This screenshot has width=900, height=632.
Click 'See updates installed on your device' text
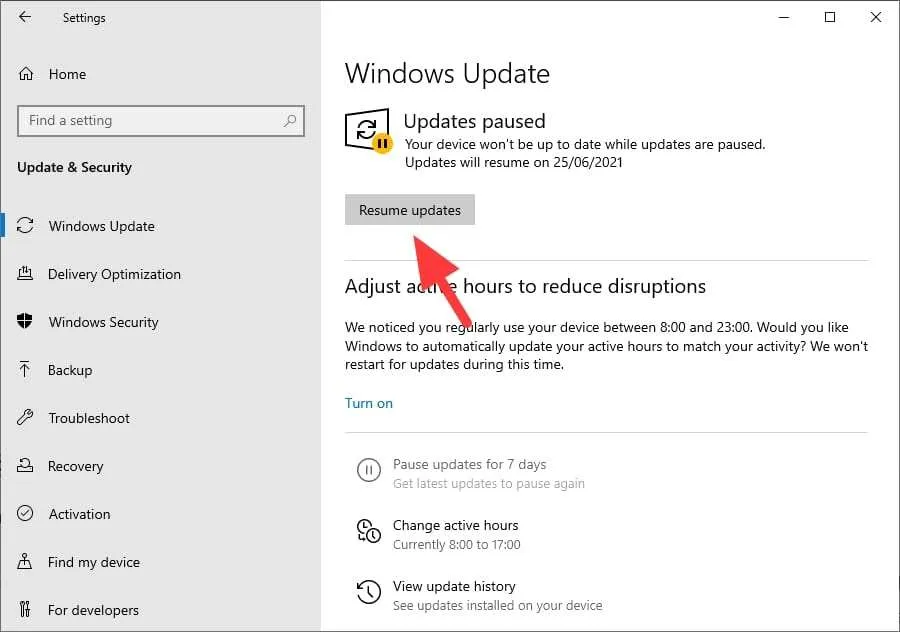498,605
